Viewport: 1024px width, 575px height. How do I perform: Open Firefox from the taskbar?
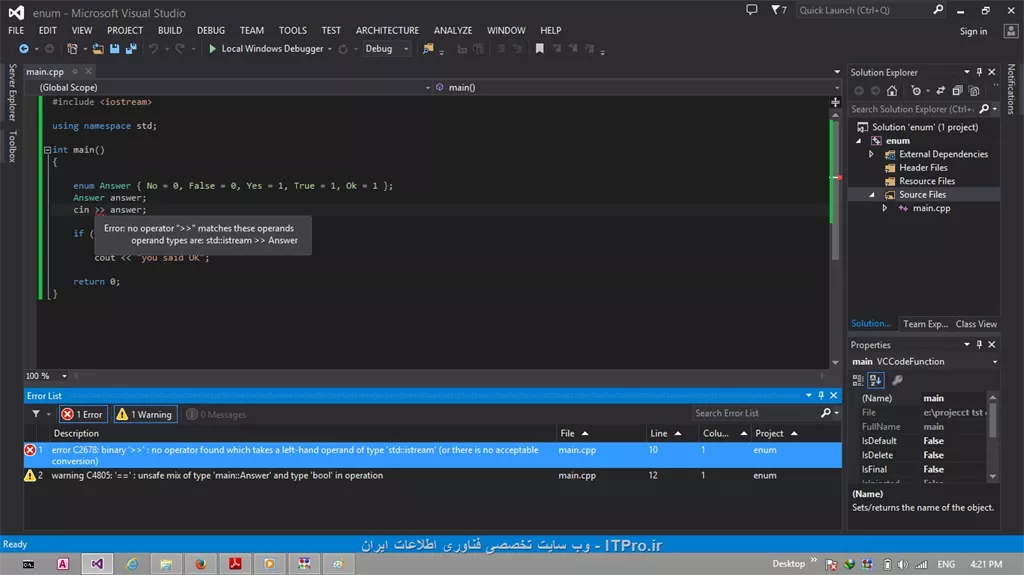click(200, 564)
